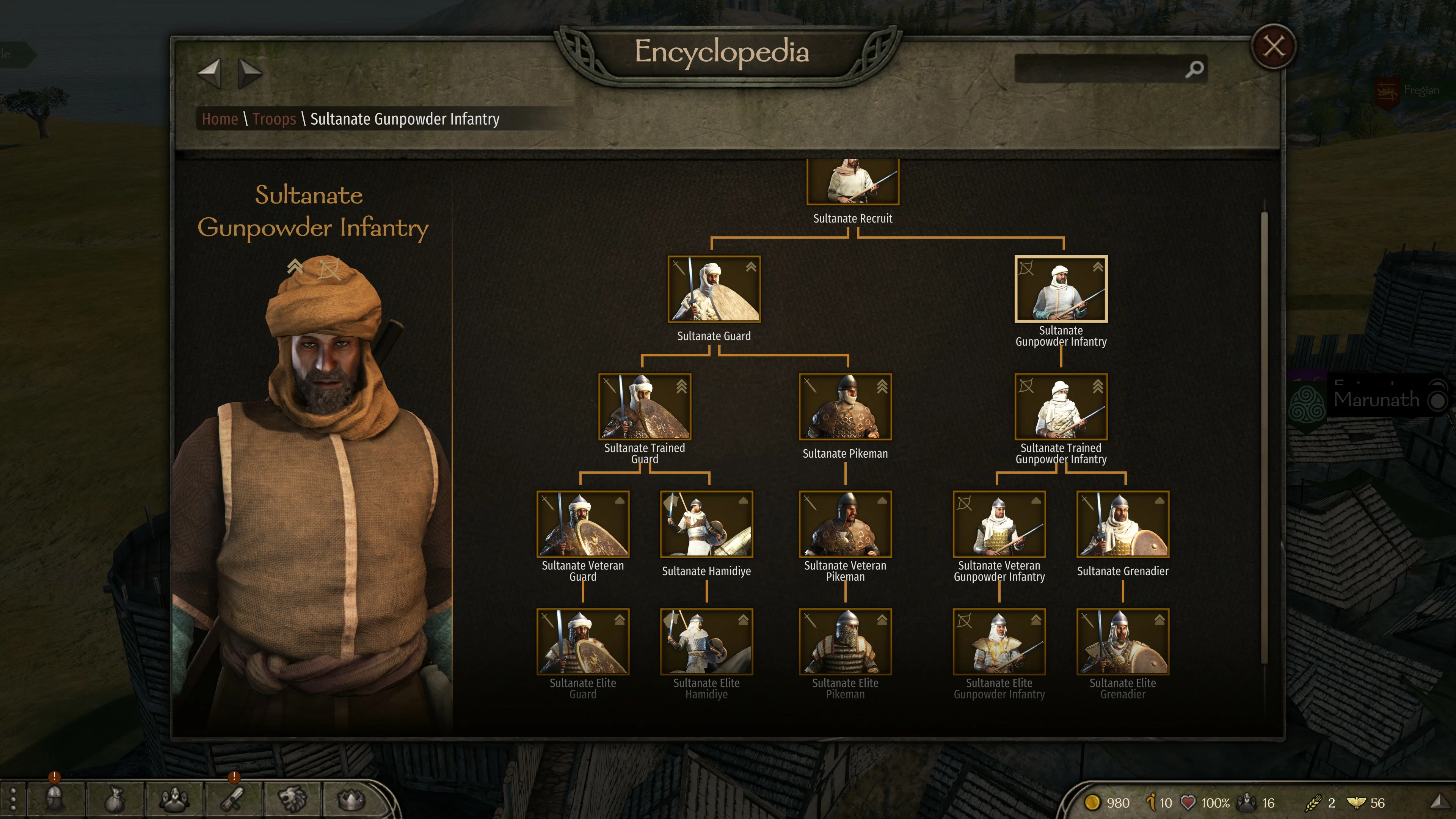Viewport: 1456px width, 819px height.
Task: Click the troop tree vertical scrollbar
Action: [1264, 438]
